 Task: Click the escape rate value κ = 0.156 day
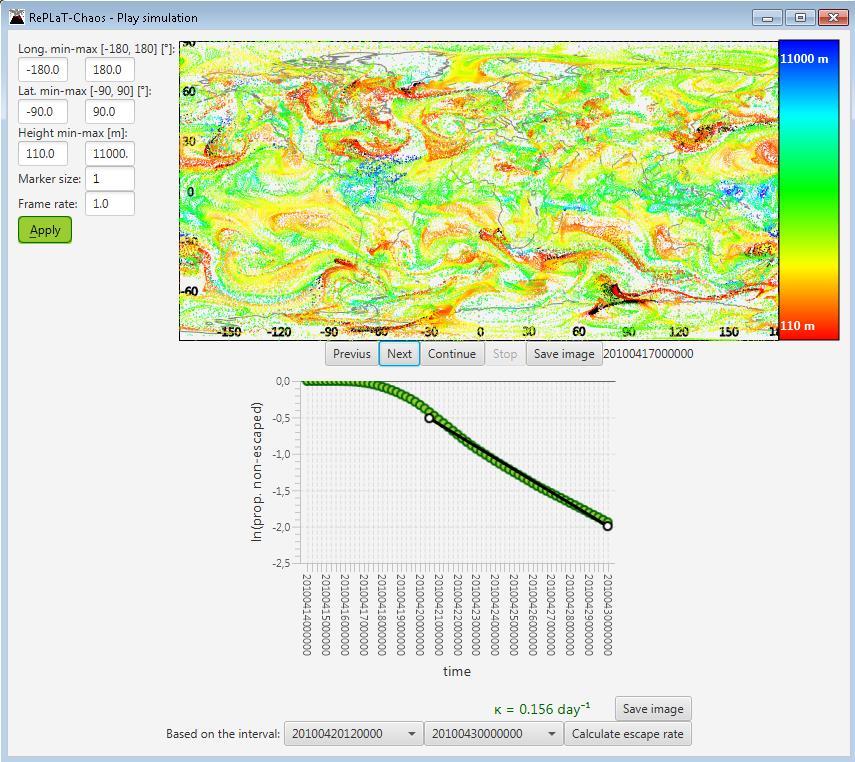pyautogui.click(x=542, y=709)
